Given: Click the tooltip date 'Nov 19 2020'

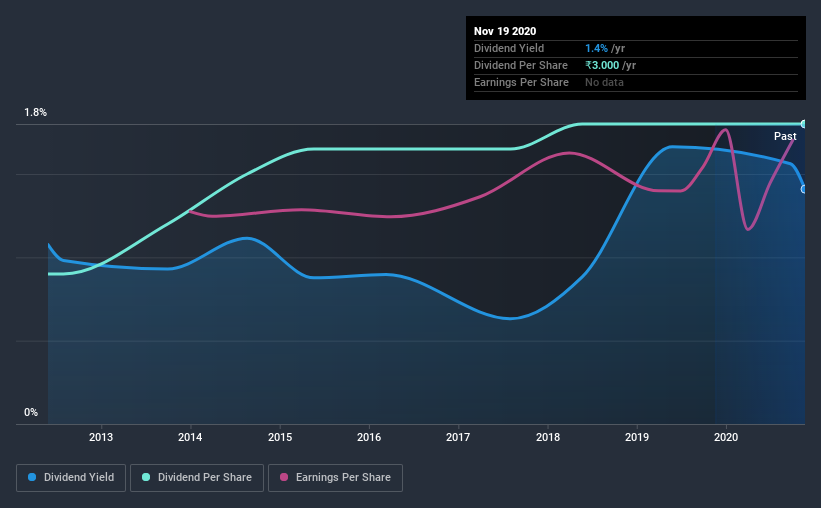Looking at the screenshot, I should click(x=505, y=31).
